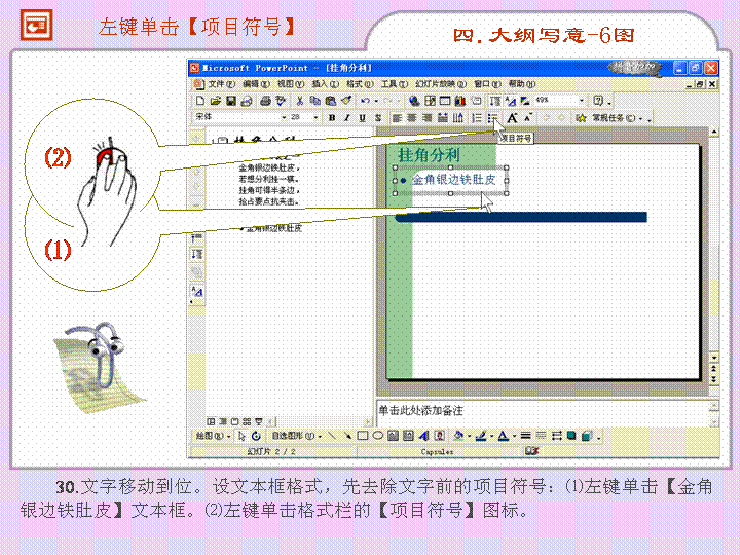Image resolution: width=740 pixels, height=555 pixels.
Task: Insert a chart using bar-chart icon
Action: (460, 101)
